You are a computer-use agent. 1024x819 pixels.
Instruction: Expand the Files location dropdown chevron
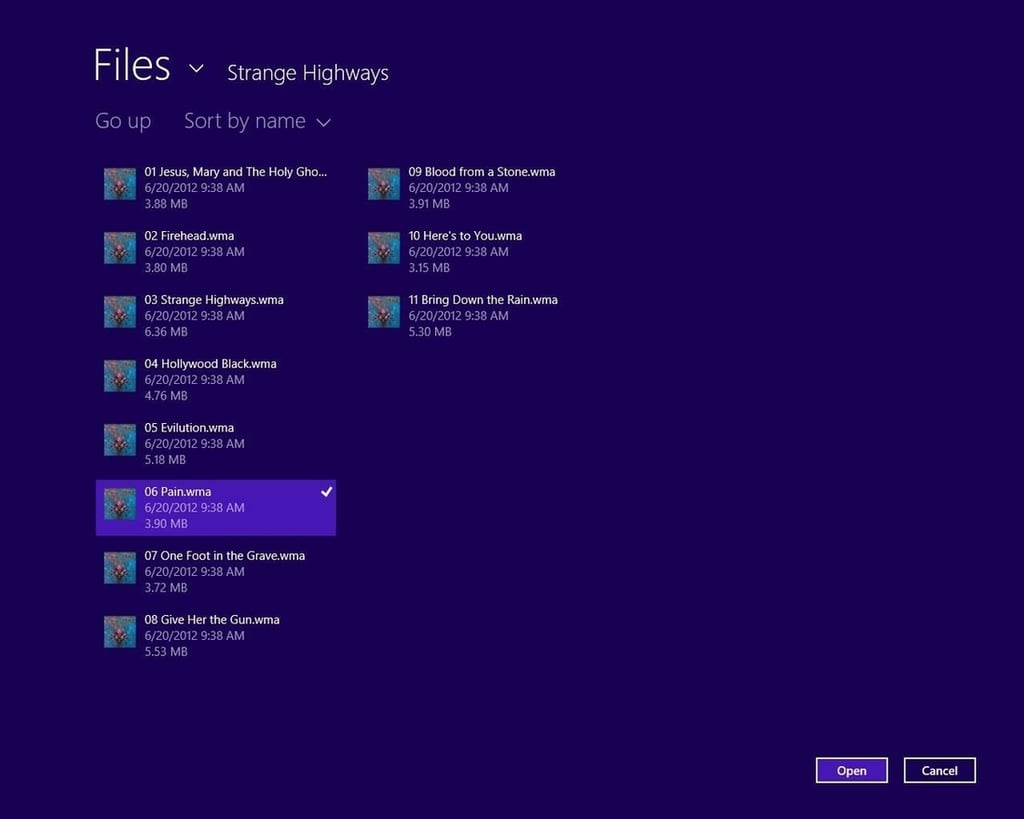tap(196, 68)
